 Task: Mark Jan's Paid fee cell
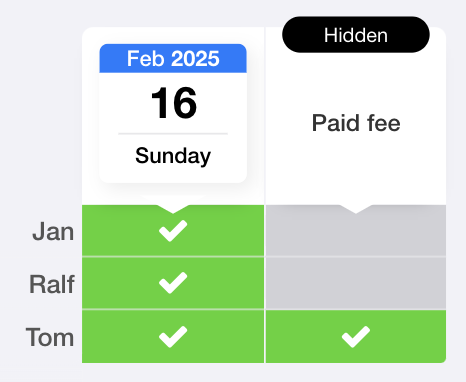(356, 230)
